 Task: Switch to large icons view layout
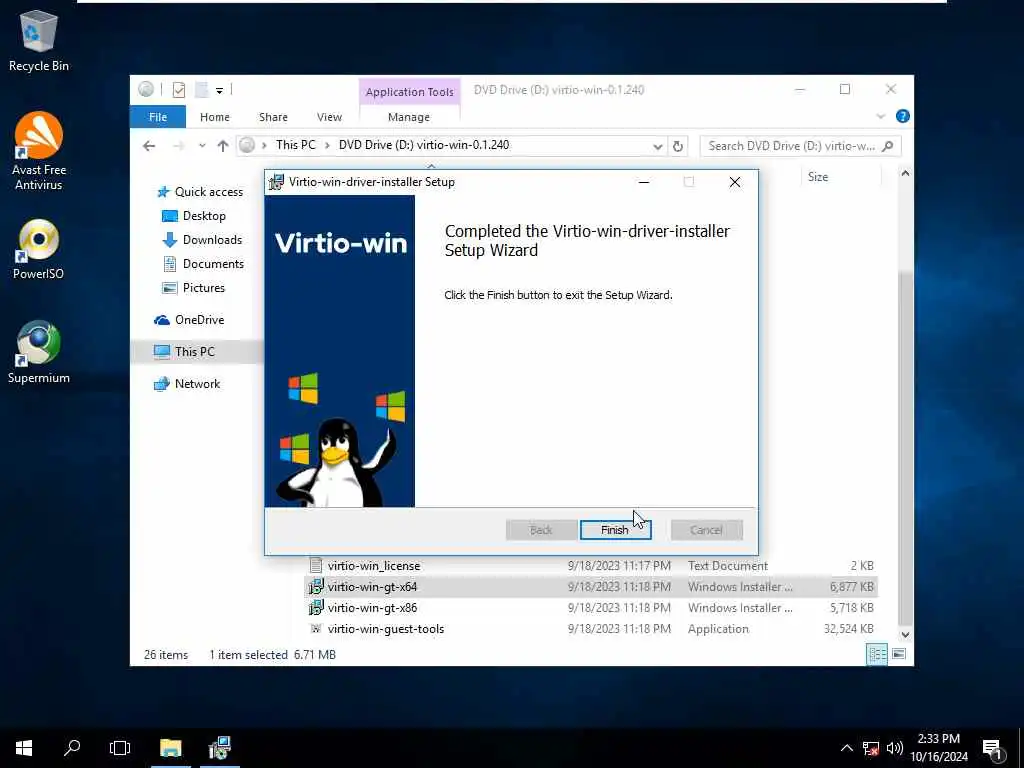[899, 654]
